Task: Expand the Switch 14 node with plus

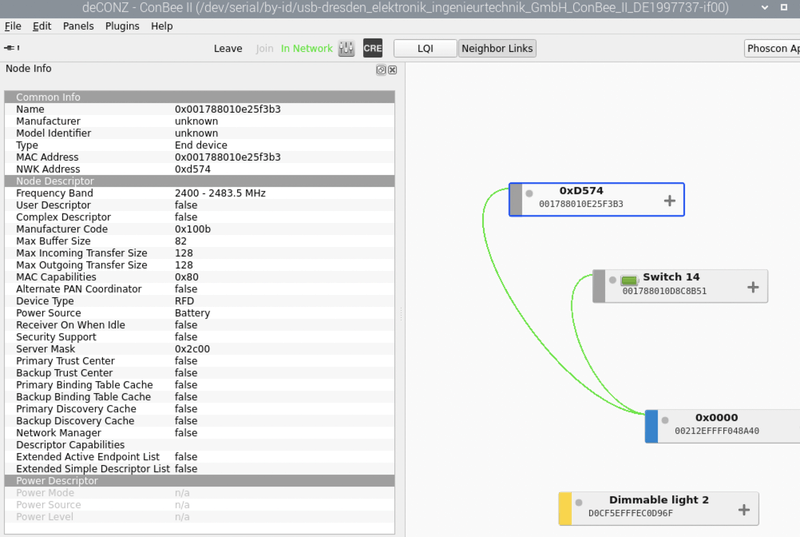Action: pyautogui.click(x=753, y=287)
